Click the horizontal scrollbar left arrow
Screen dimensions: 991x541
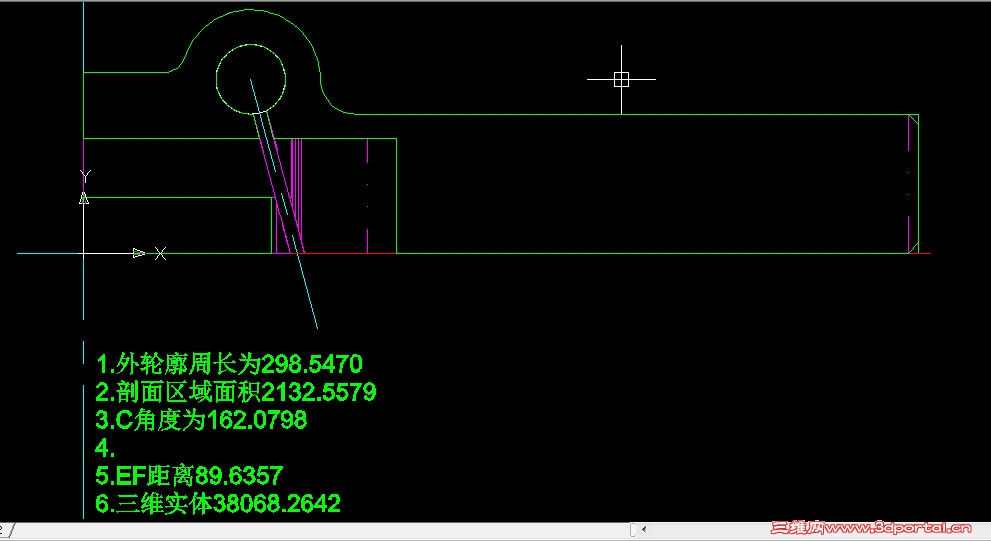point(644,528)
